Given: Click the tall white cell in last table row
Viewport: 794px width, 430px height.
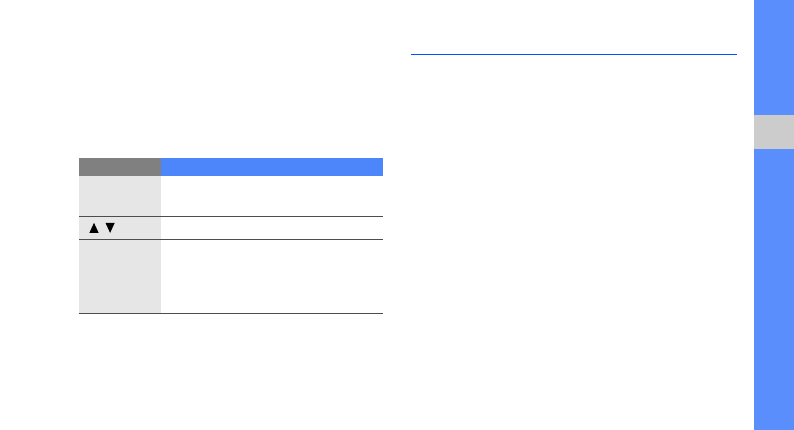Looking at the screenshot, I should coord(272,276).
